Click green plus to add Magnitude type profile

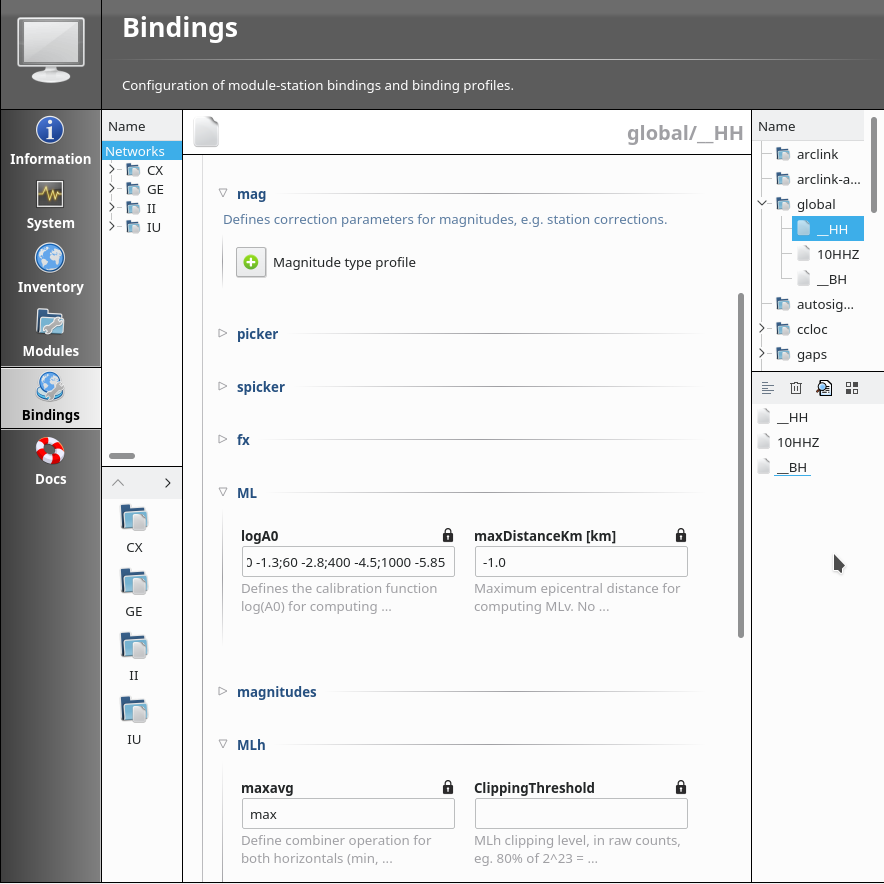click(x=251, y=262)
